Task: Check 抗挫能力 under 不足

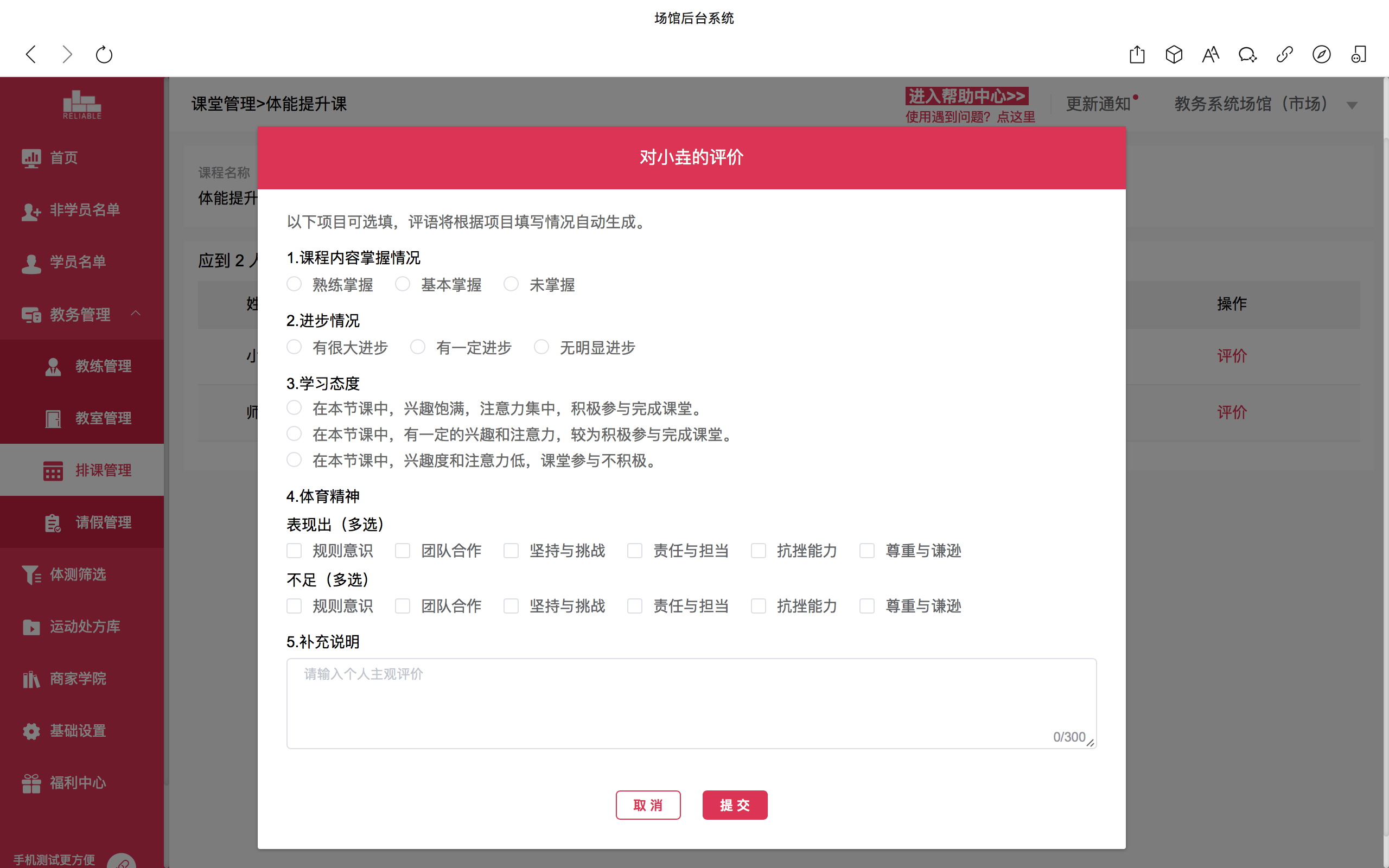Action: coord(759,605)
